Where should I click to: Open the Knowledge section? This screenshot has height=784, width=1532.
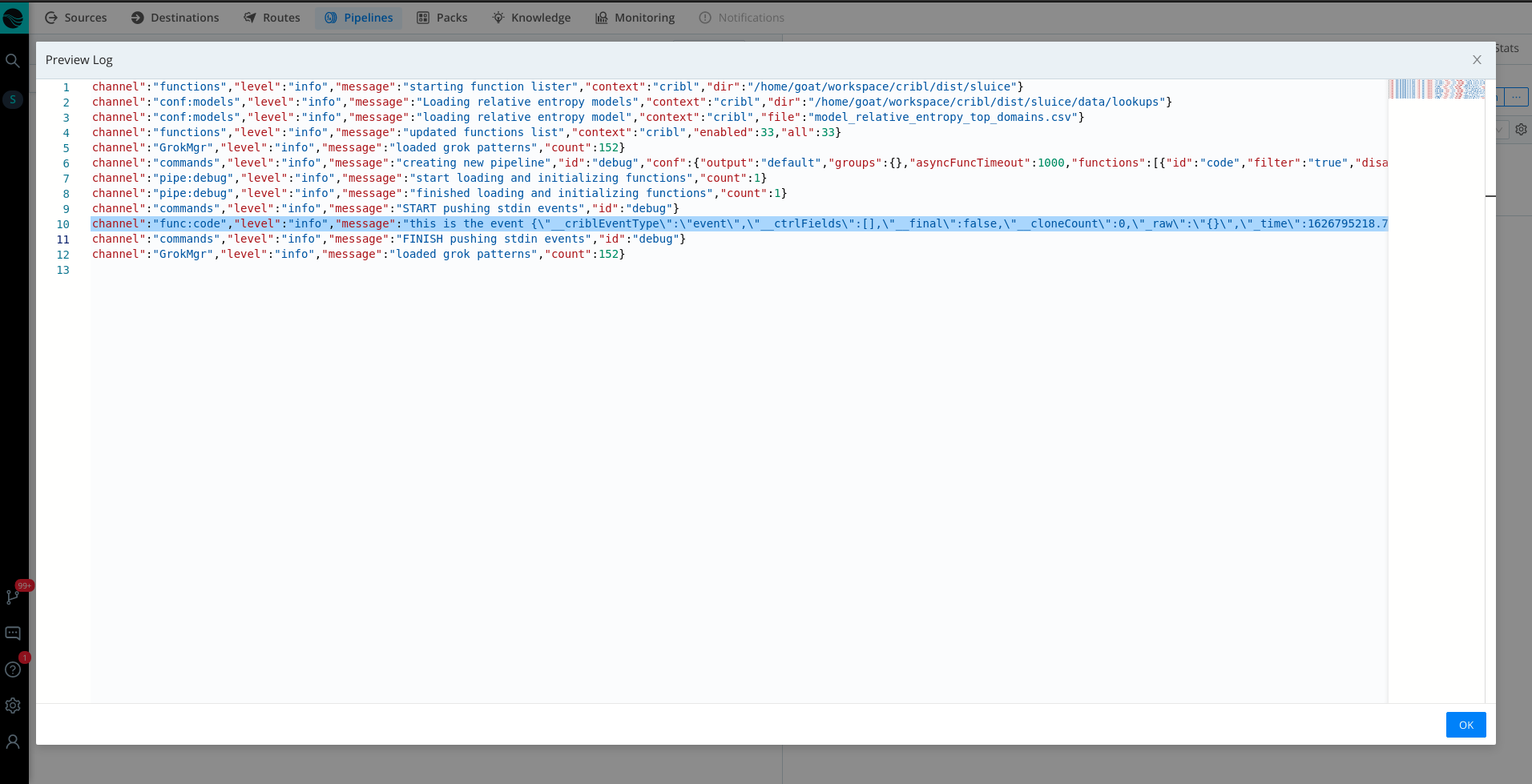pyautogui.click(x=531, y=17)
